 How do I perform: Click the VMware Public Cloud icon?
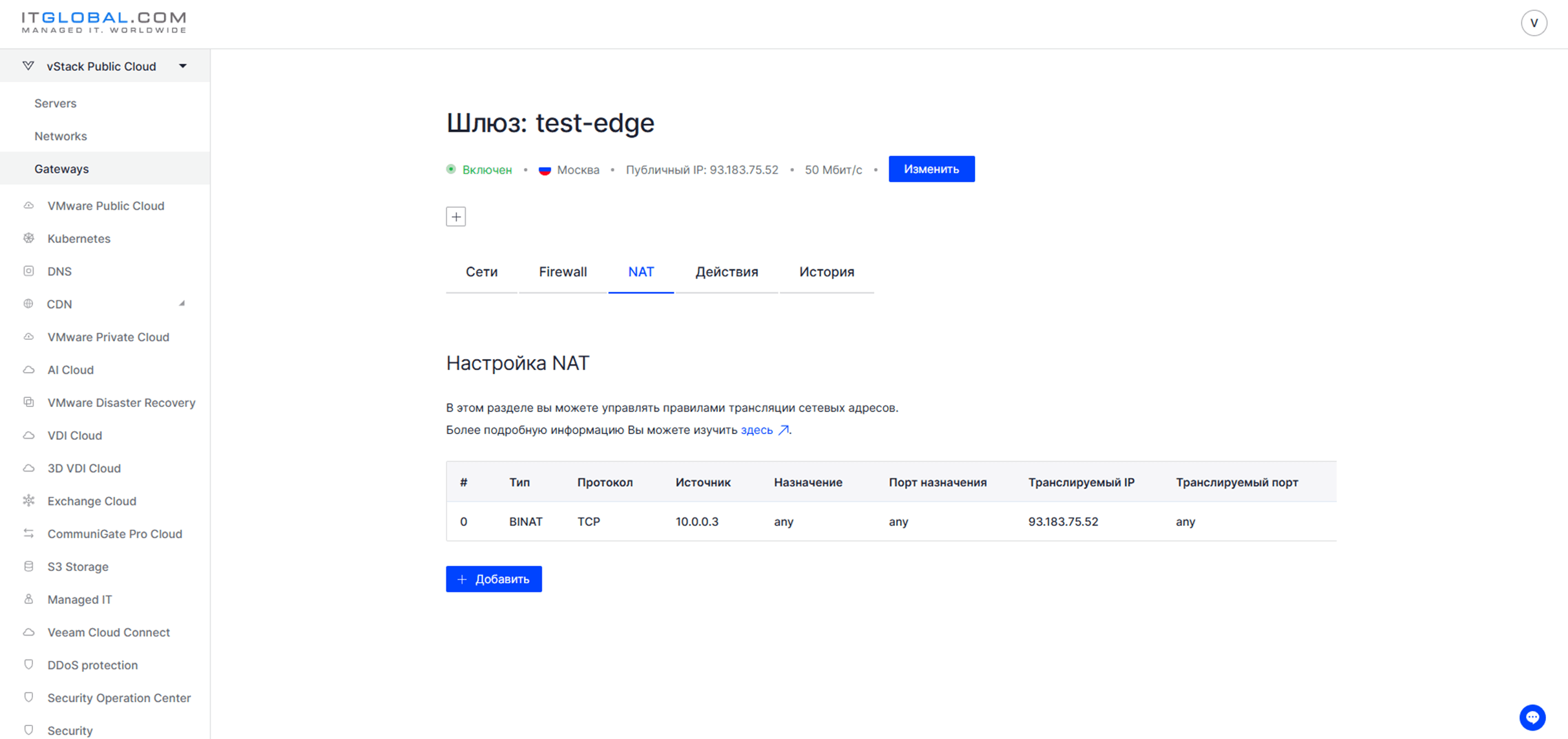tap(28, 205)
